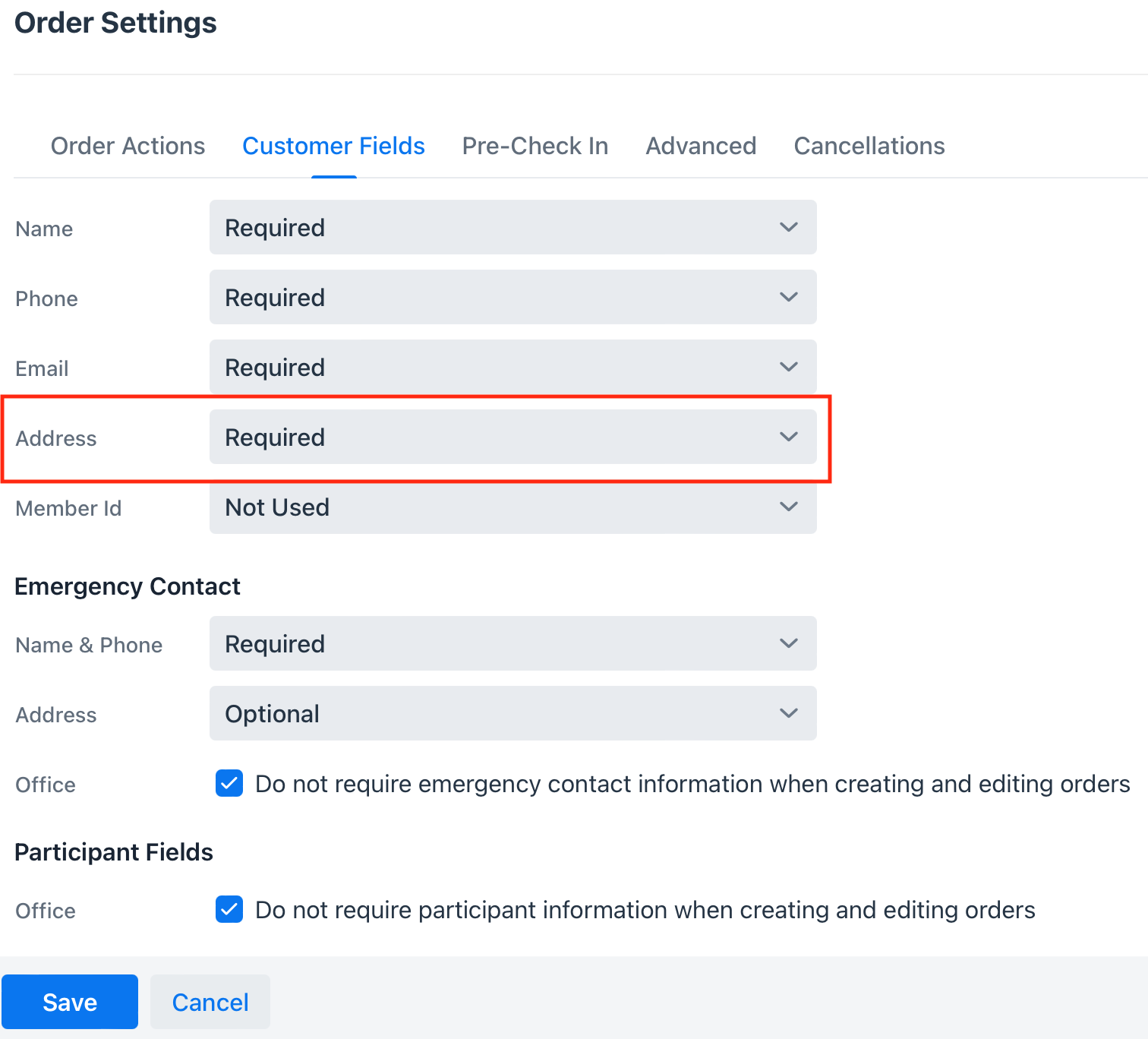Open the emergency Name & Phone dropdown

(512, 643)
